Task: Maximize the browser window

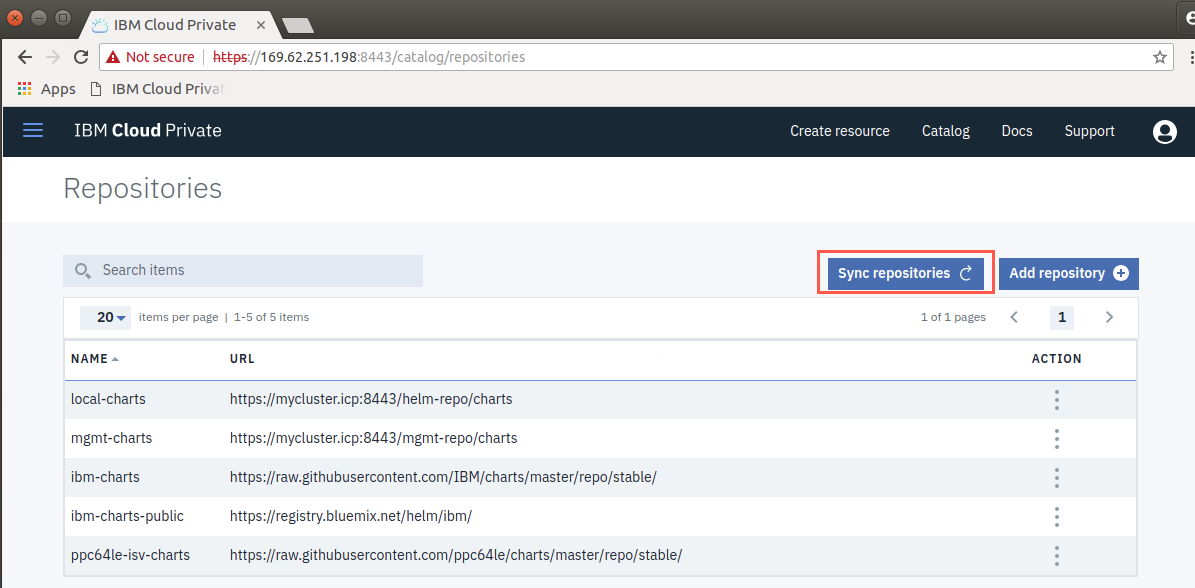Action: point(63,17)
